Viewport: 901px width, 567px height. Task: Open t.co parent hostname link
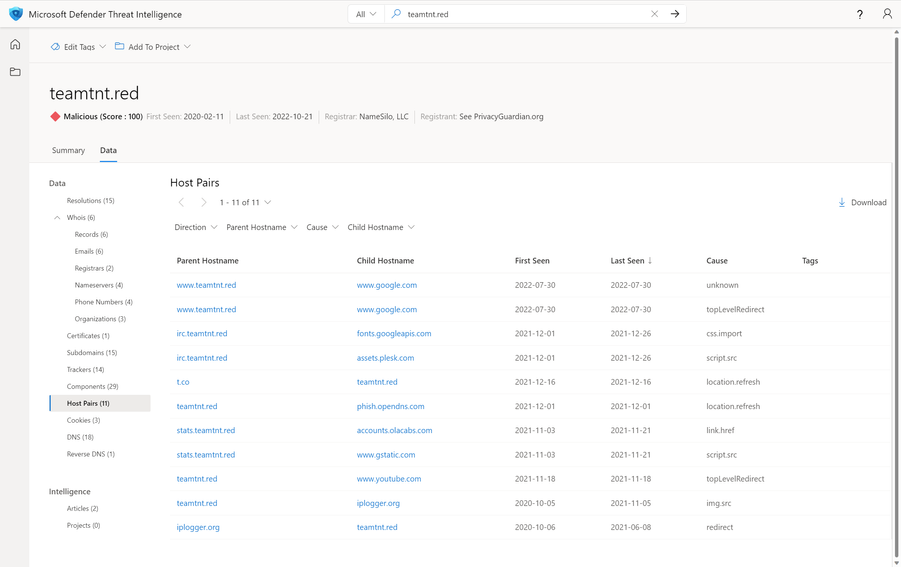point(183,381)
